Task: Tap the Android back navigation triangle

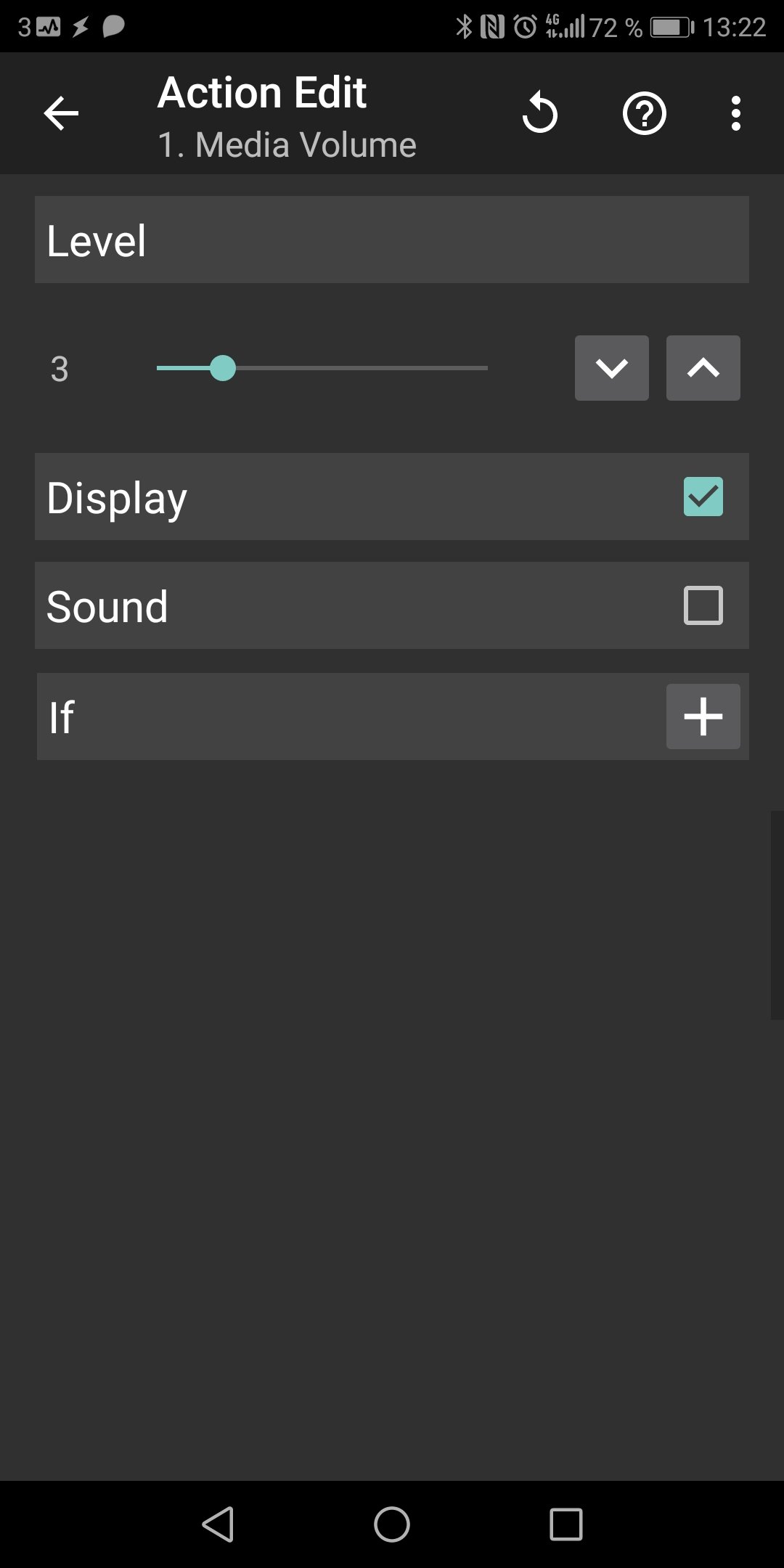Action: 218,1524
